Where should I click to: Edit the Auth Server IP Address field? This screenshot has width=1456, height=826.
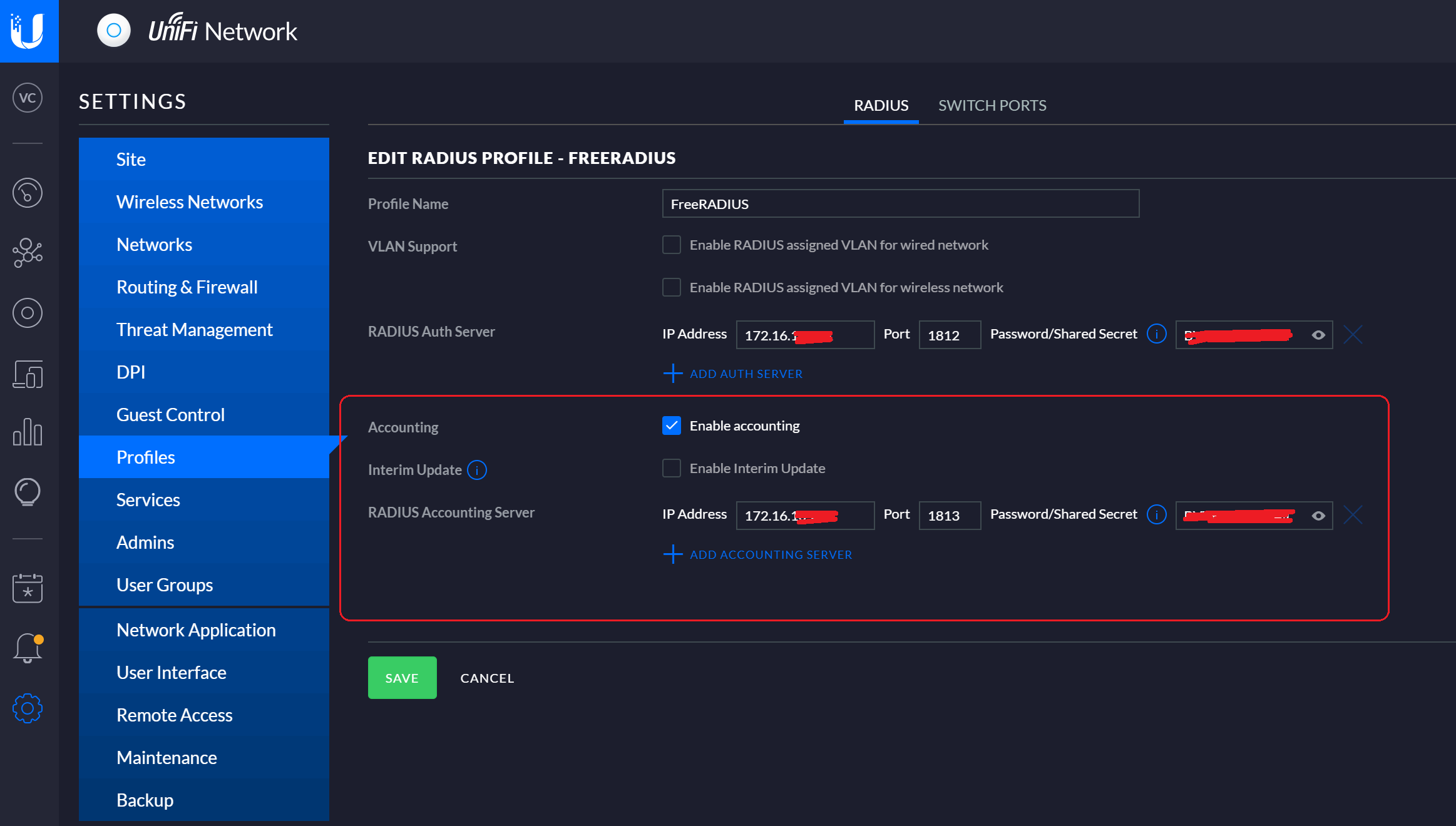805,335
